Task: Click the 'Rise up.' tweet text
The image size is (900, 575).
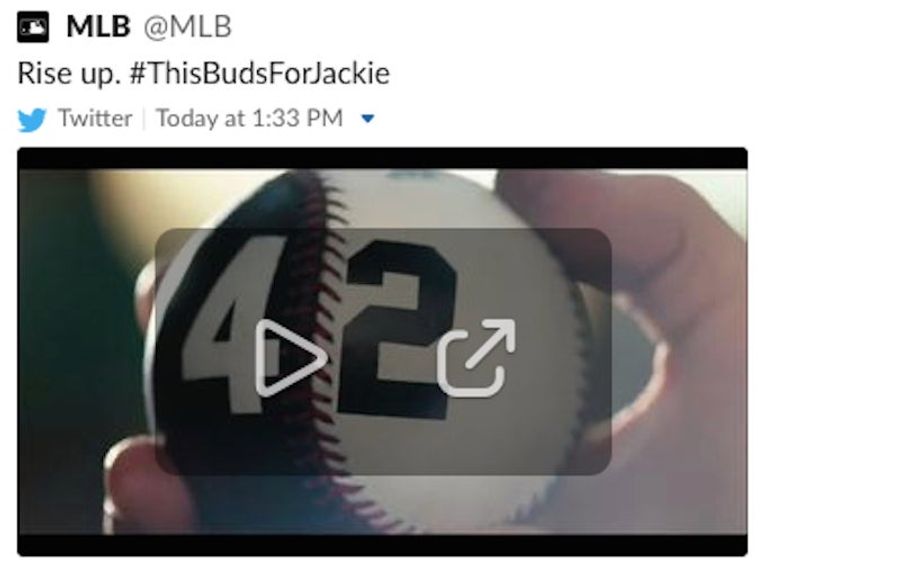Action: [x=69, y=74]
